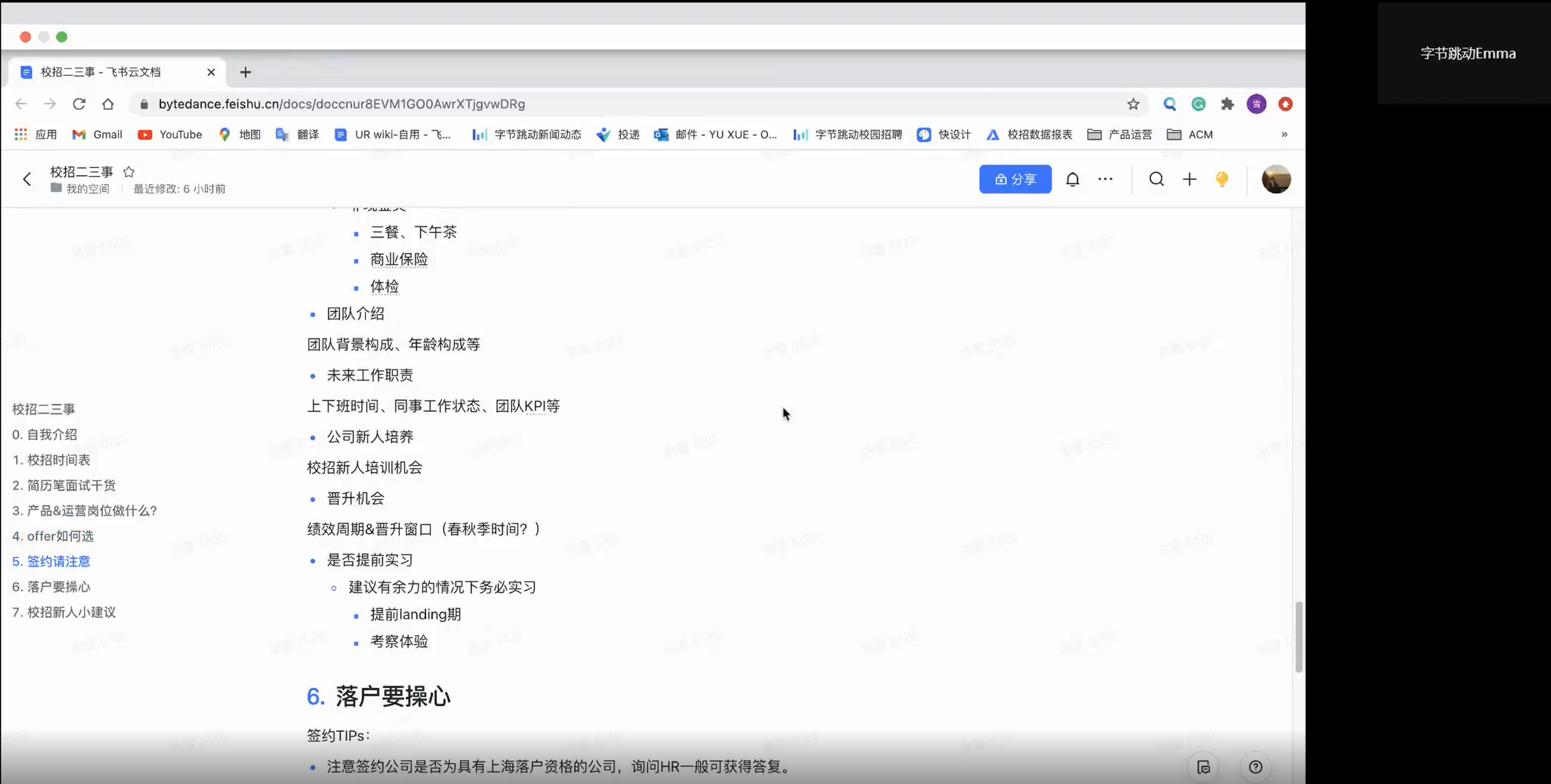Image resolution: width=1551 pixels, height=784 pixels.
Task: Click the blue 分享 share button
Action: point(1015,179)
